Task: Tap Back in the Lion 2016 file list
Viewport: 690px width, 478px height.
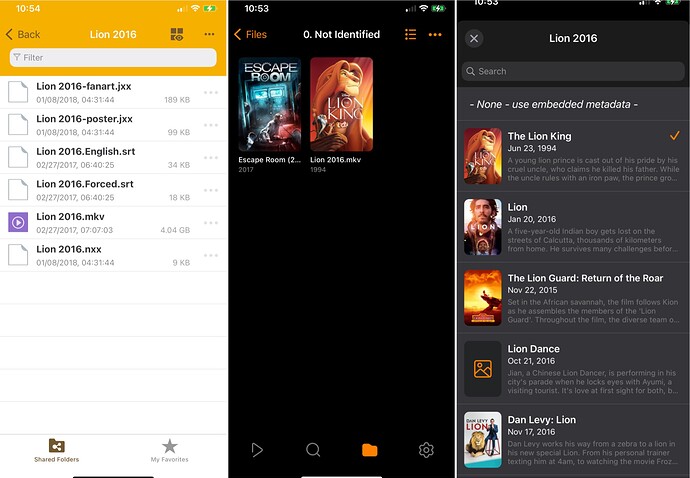Action: (x=23, y=34)
